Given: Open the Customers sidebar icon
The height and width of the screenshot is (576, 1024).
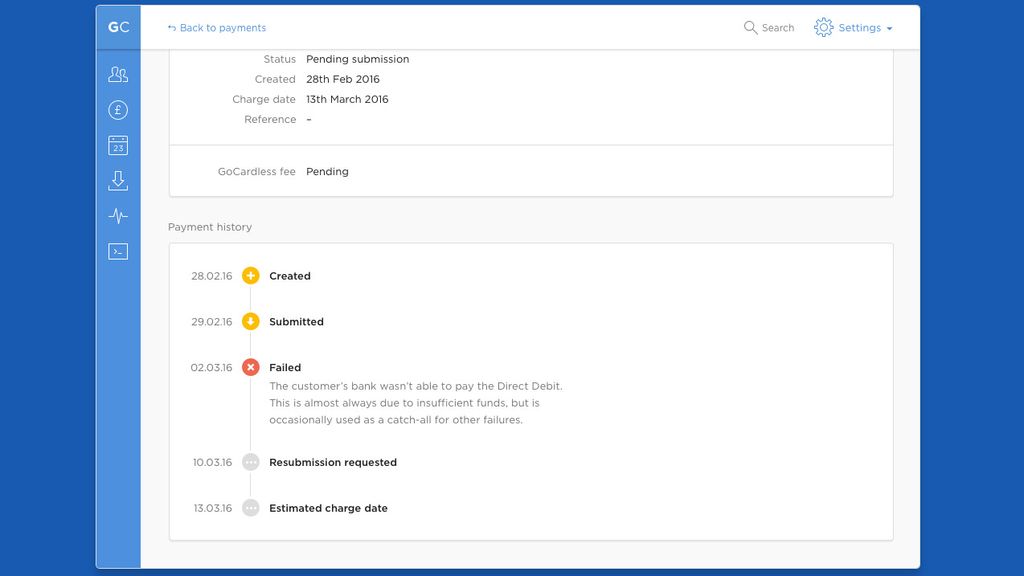Looking at the screenshot, I should tap(118, 74).
